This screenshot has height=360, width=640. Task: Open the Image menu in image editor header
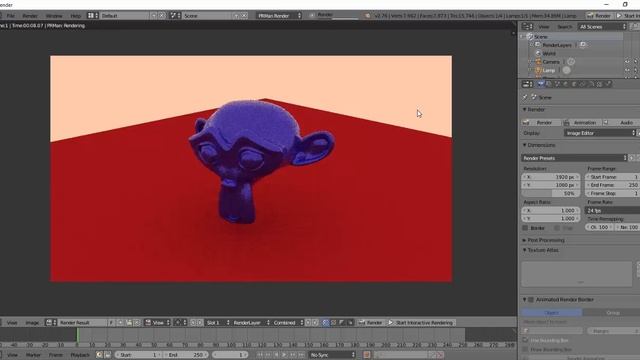coord(32,322)
